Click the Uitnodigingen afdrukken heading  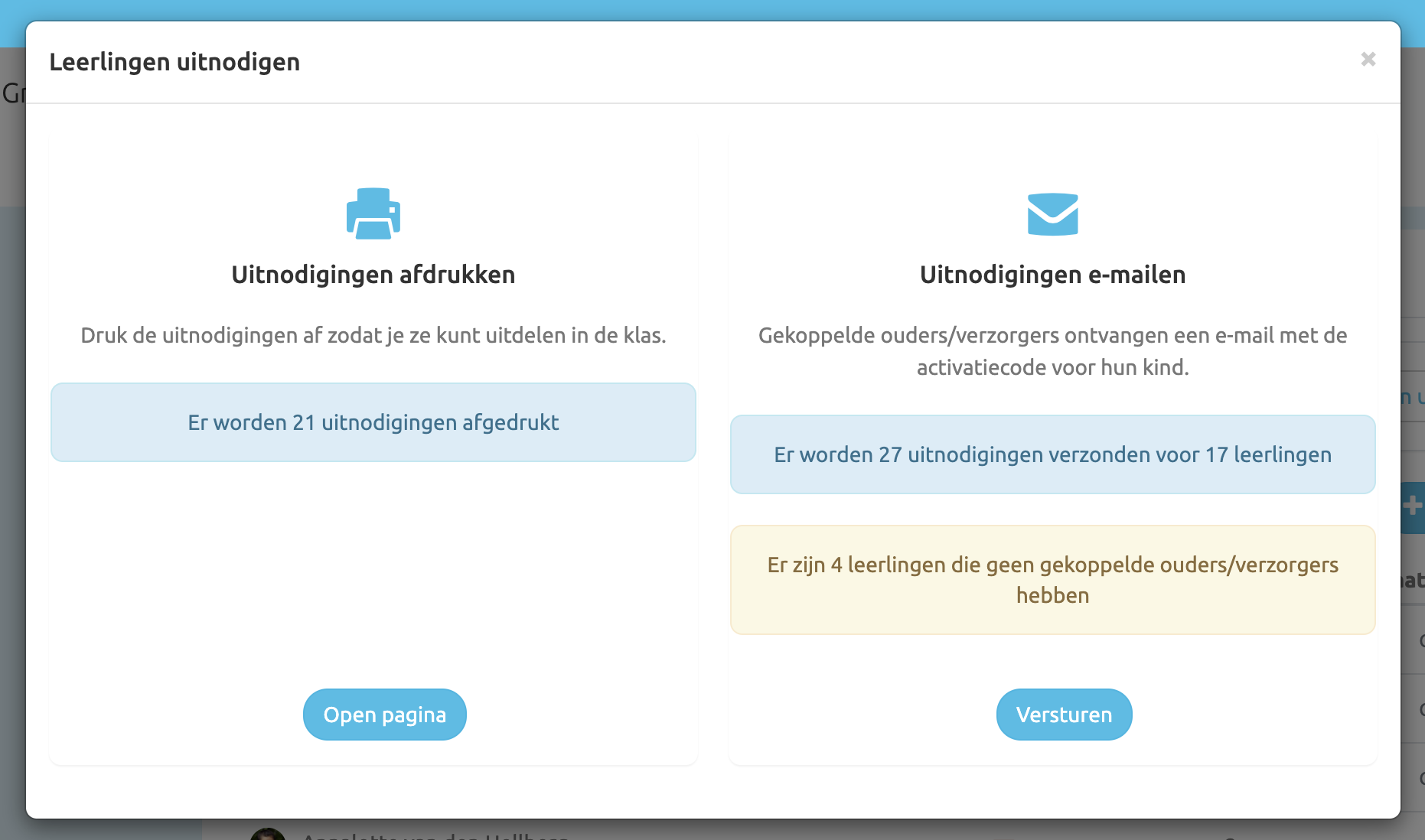pyautogui.click(x=373, y=275)
